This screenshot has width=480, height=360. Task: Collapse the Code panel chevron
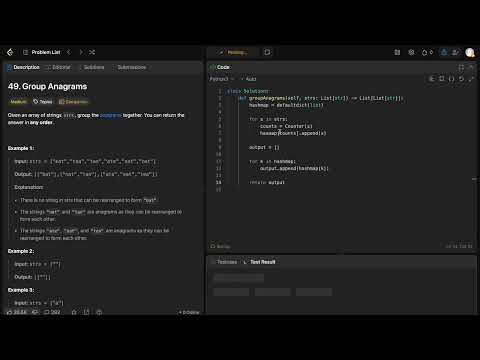click(x=471, y=67)
